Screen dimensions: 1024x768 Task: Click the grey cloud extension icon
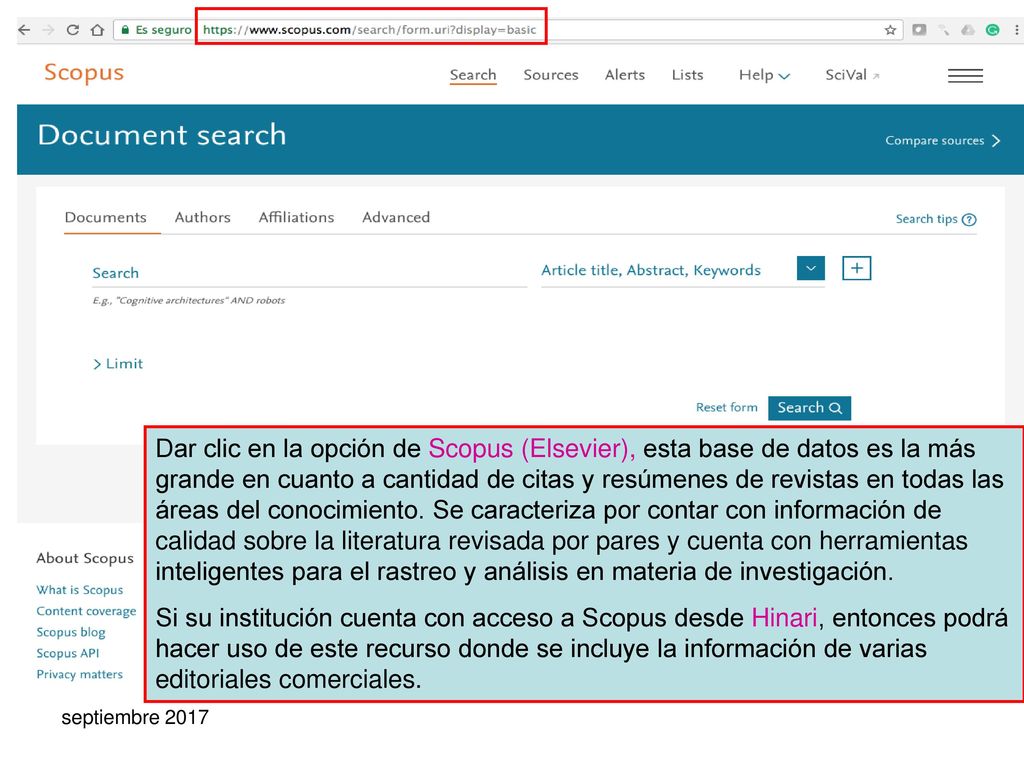[968, 30]
